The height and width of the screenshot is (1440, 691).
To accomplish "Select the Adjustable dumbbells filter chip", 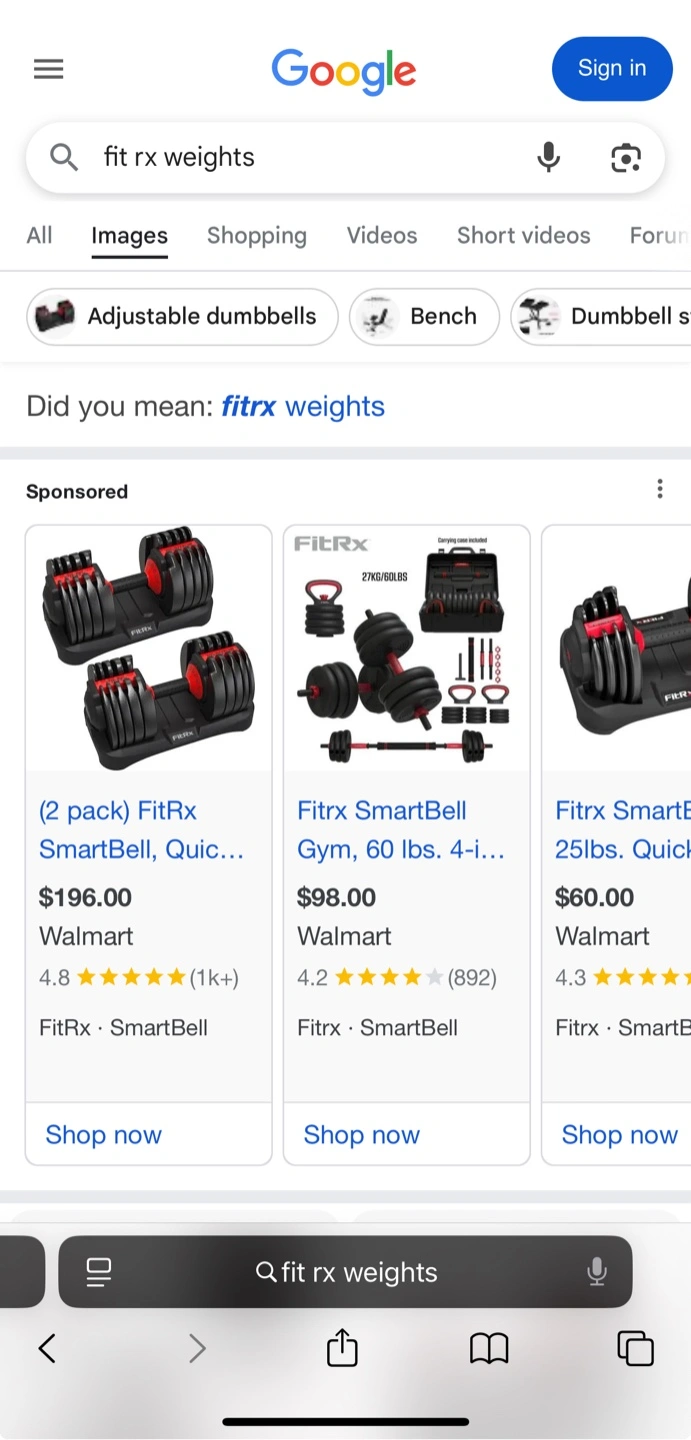I will tap(182, 316).
